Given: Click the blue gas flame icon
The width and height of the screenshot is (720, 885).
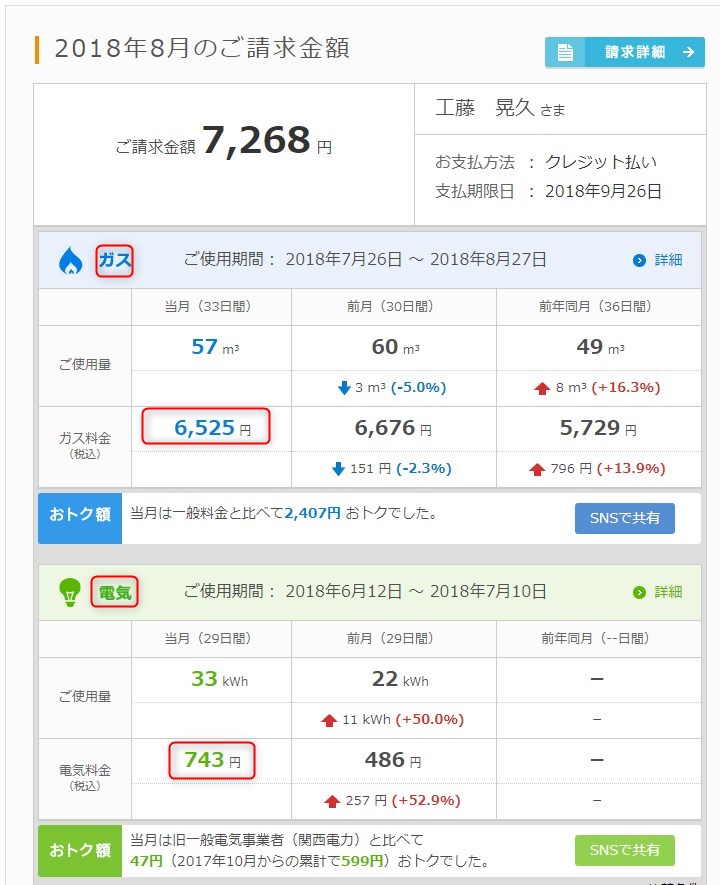Looking at the screenshot, I should point(70,262).
